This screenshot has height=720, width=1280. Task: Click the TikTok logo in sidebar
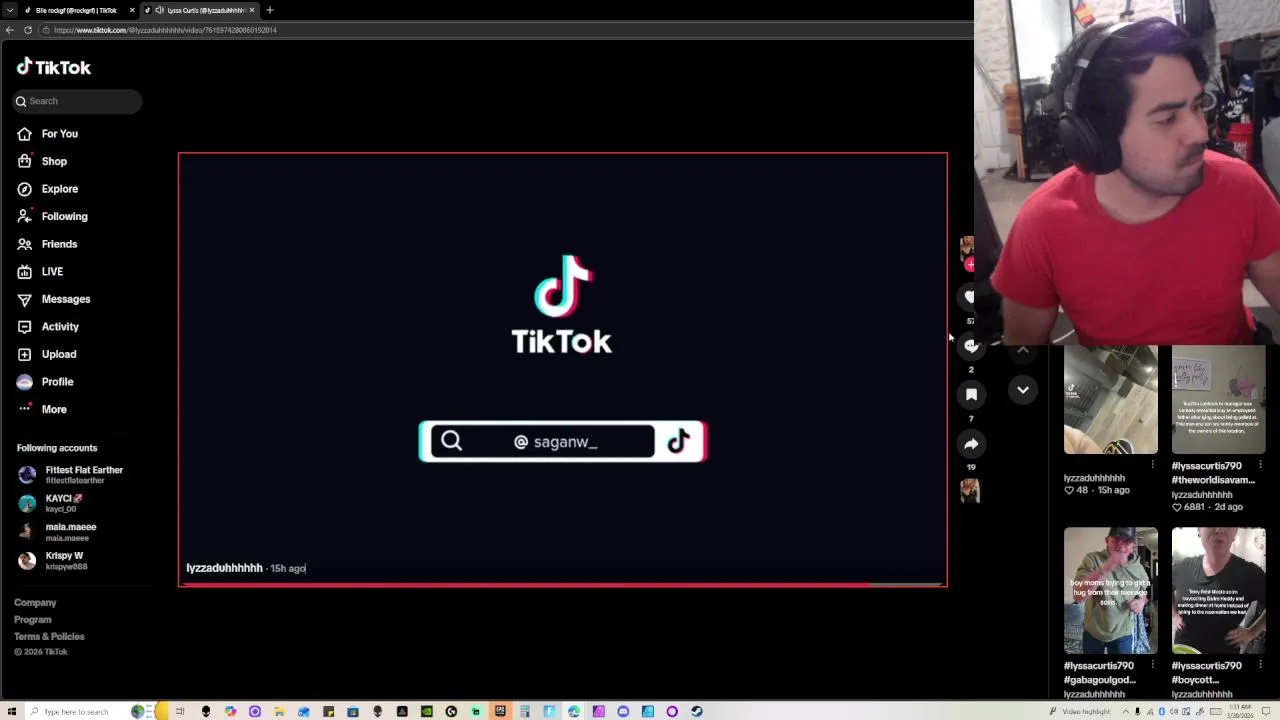pos(54,67)
